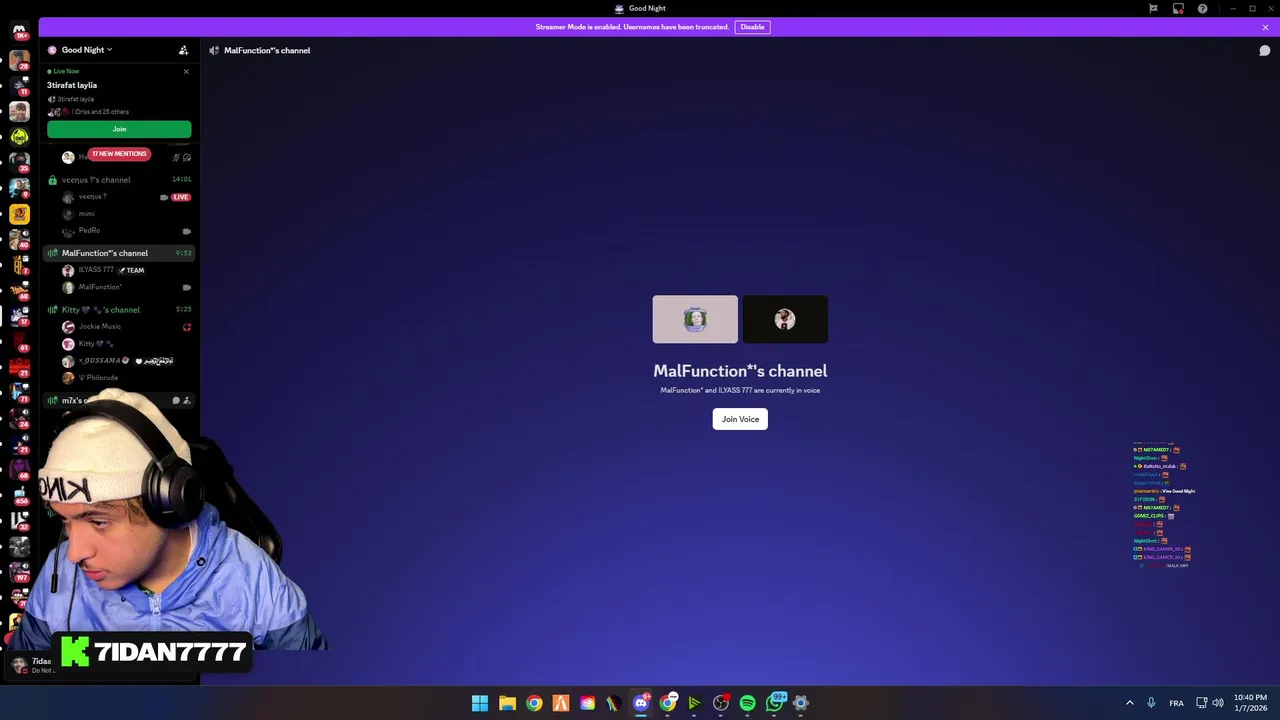Show hidden system tray icons

(x=1130, y=703)
